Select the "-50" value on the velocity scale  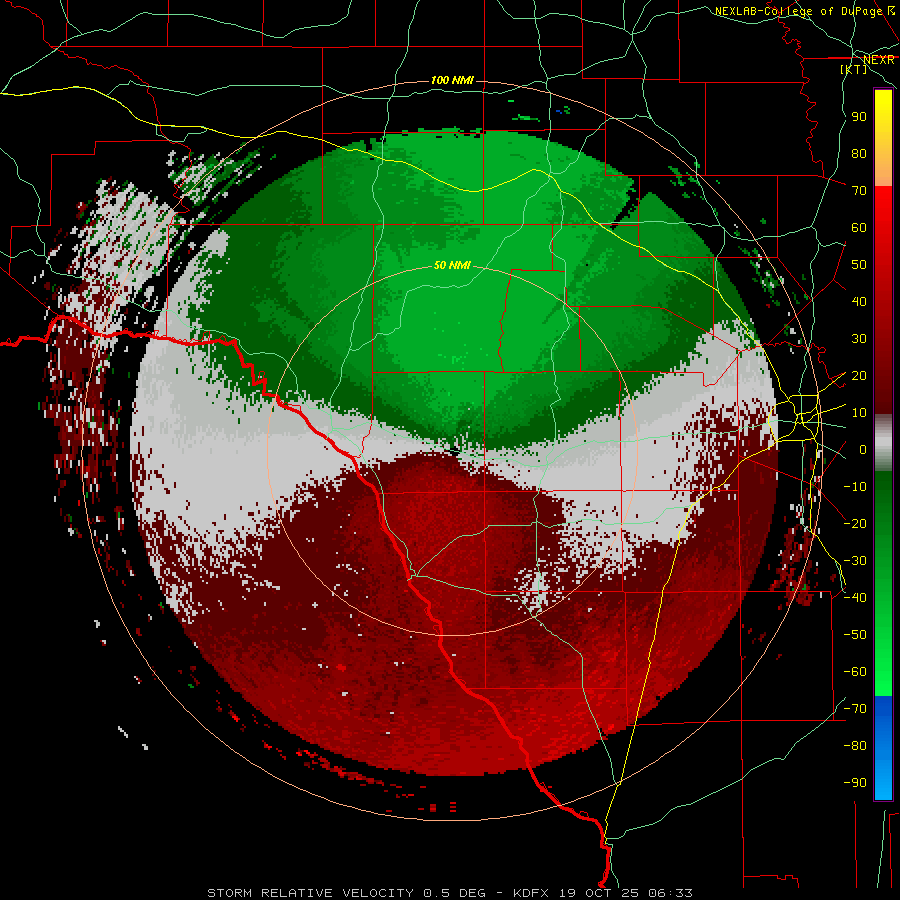click(x=855, y=635)
